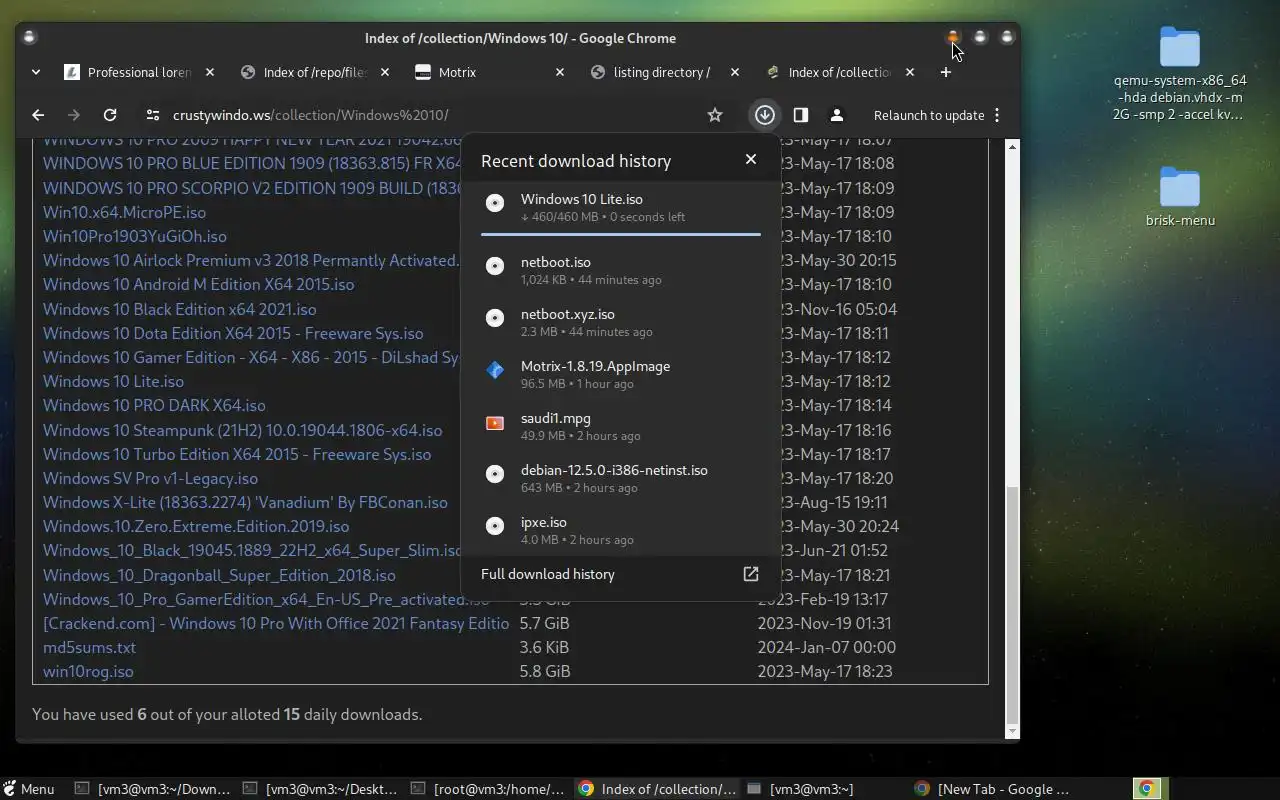Image resolution: width=1280 pixels, height=800 pixels.
Task: Open Windows 10 Lite.iso page link
Action: (x=113, y=381)
